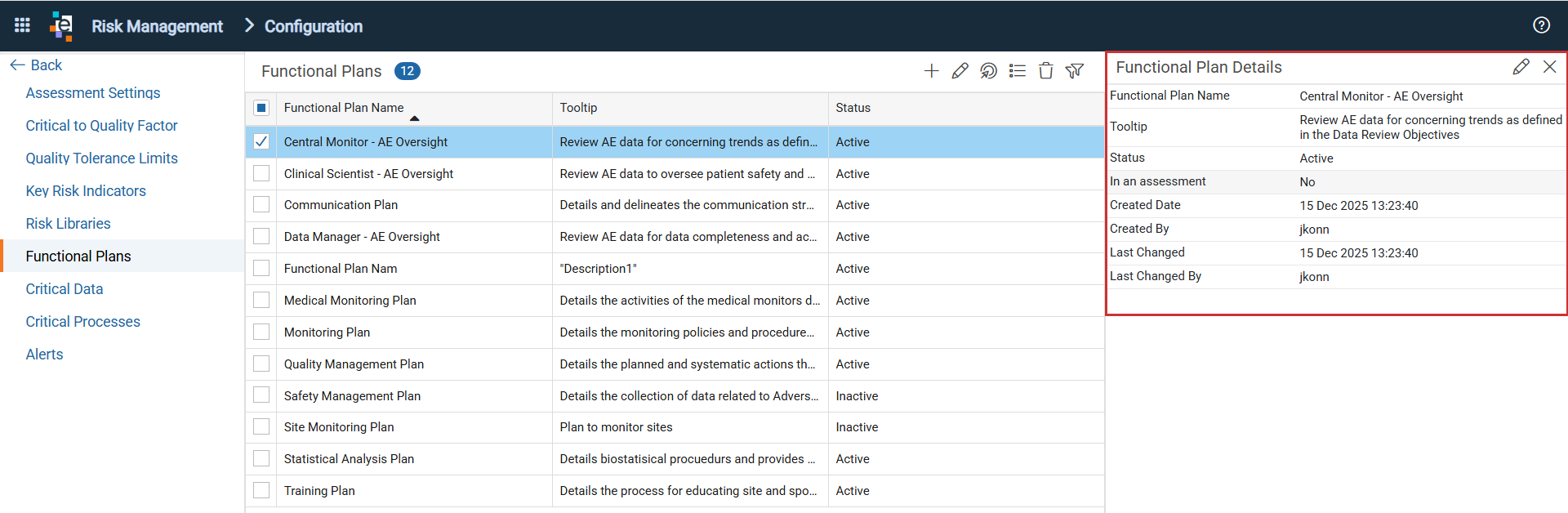The image size is (1568, 513).
Task: Click Central Monitor - AE Oversight details value
Action: (1381, 96)
